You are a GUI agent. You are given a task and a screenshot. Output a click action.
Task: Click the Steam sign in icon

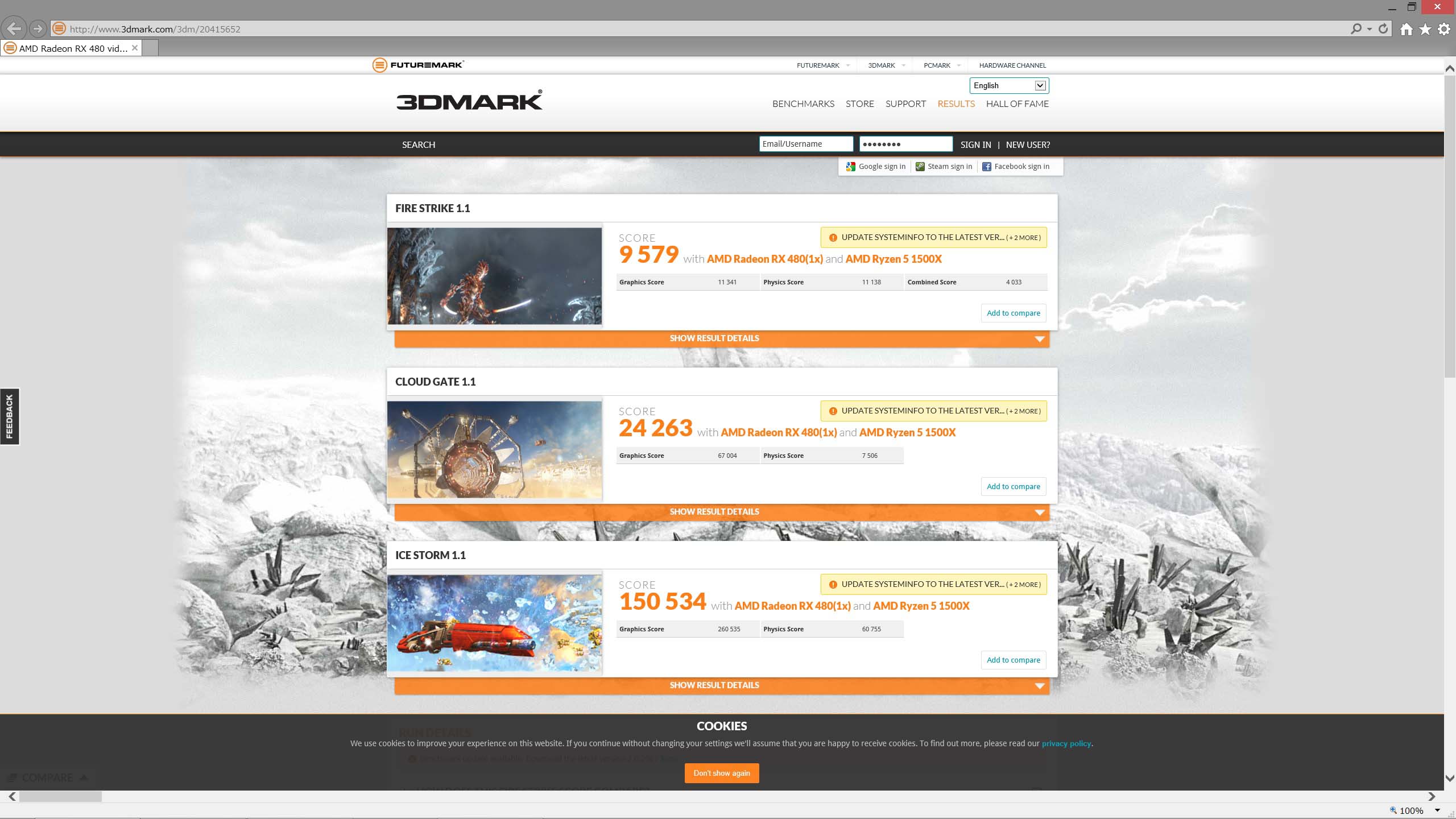(x=920, y=167)
